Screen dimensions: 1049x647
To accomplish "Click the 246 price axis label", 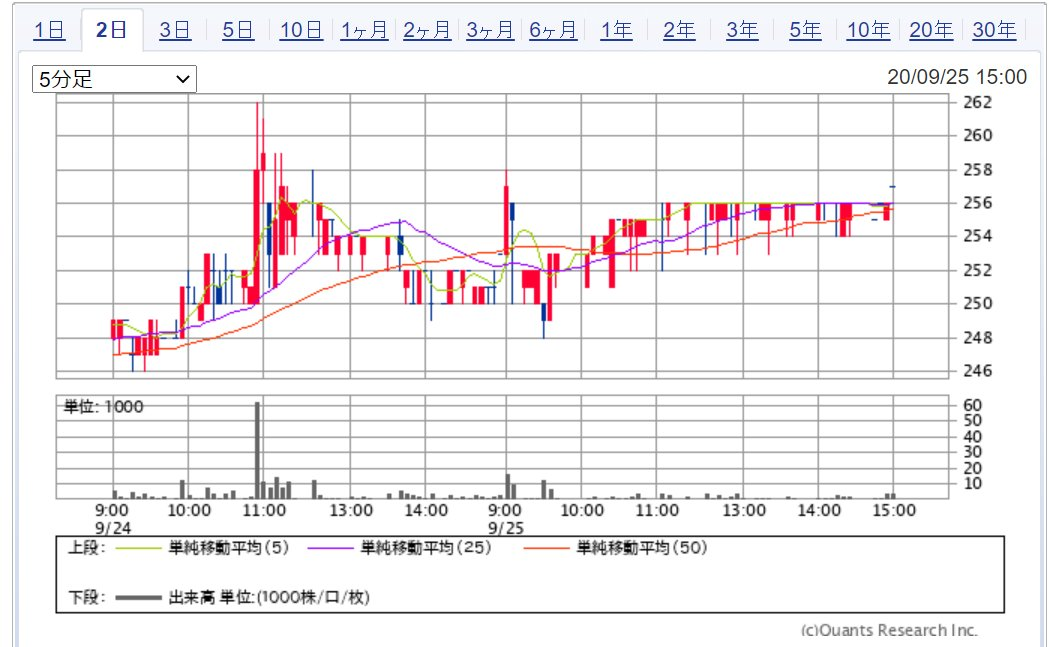I will pyautogui.click(x=977, y=371).
